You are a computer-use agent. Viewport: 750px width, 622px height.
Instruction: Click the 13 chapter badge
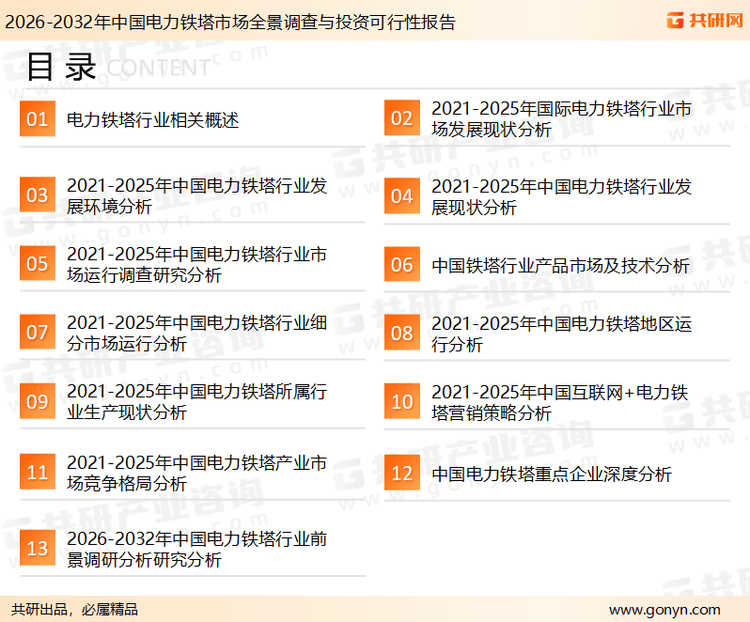tap(37, 549)
